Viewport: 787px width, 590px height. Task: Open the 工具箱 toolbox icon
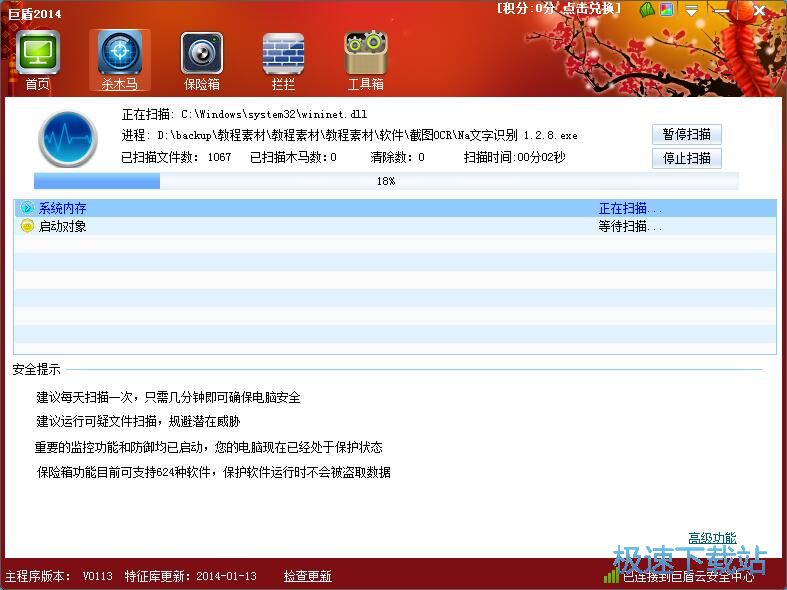click(365, 53)
